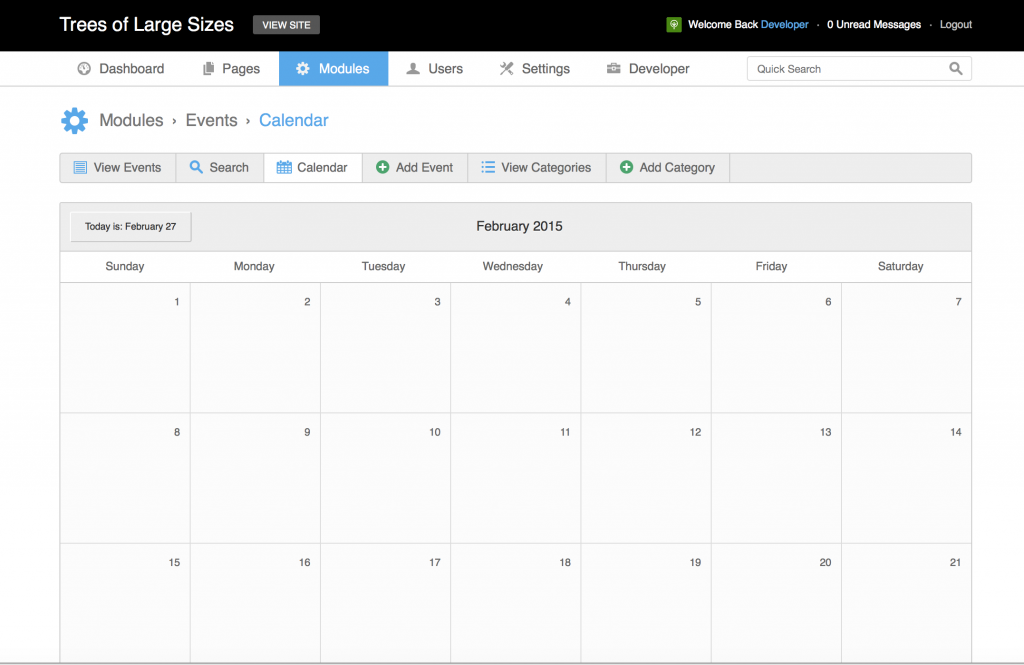Open the Settings tab
Screen dimensions: 1024x665
click(534, 69)
